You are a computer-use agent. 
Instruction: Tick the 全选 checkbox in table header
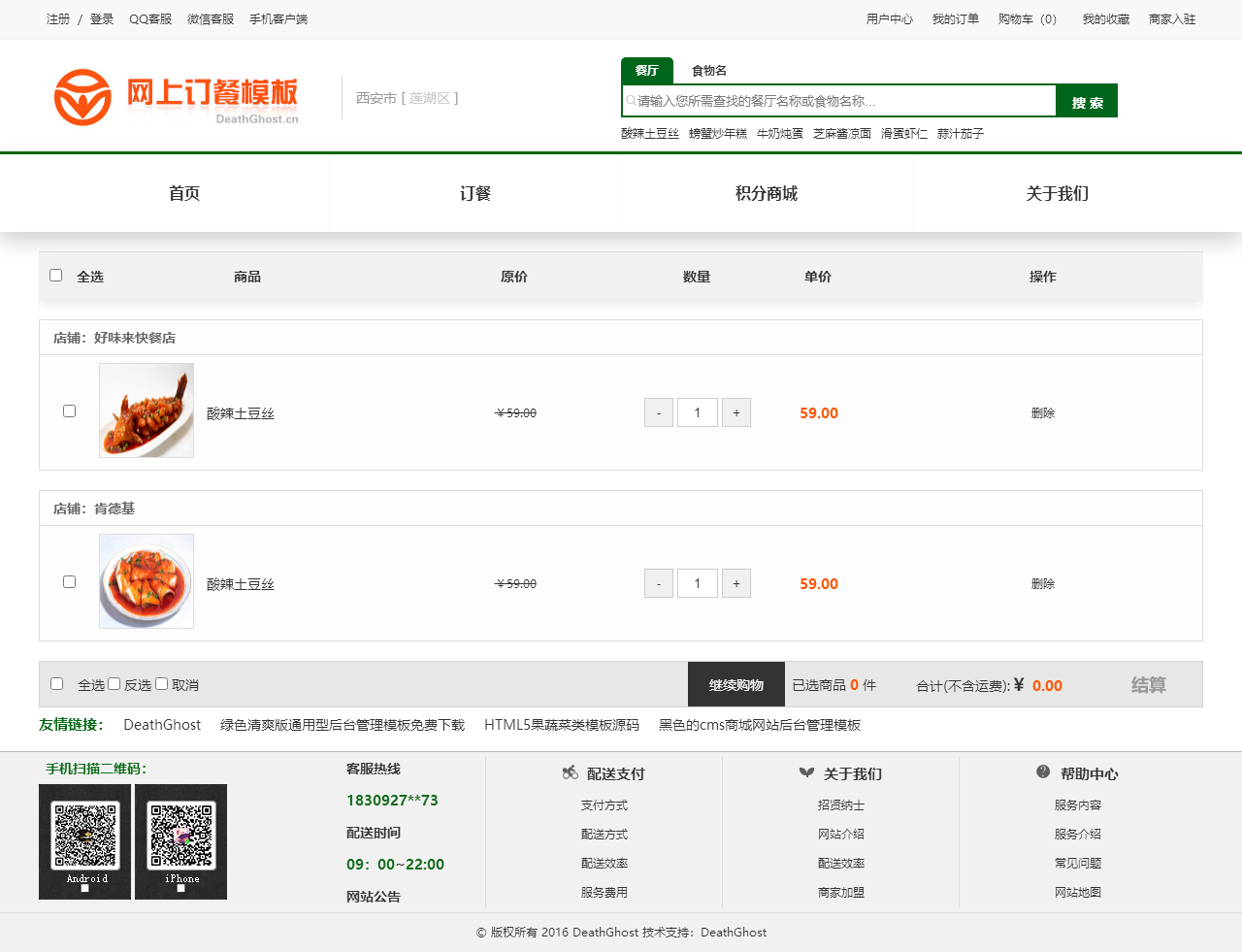click(x=56, y=276)
